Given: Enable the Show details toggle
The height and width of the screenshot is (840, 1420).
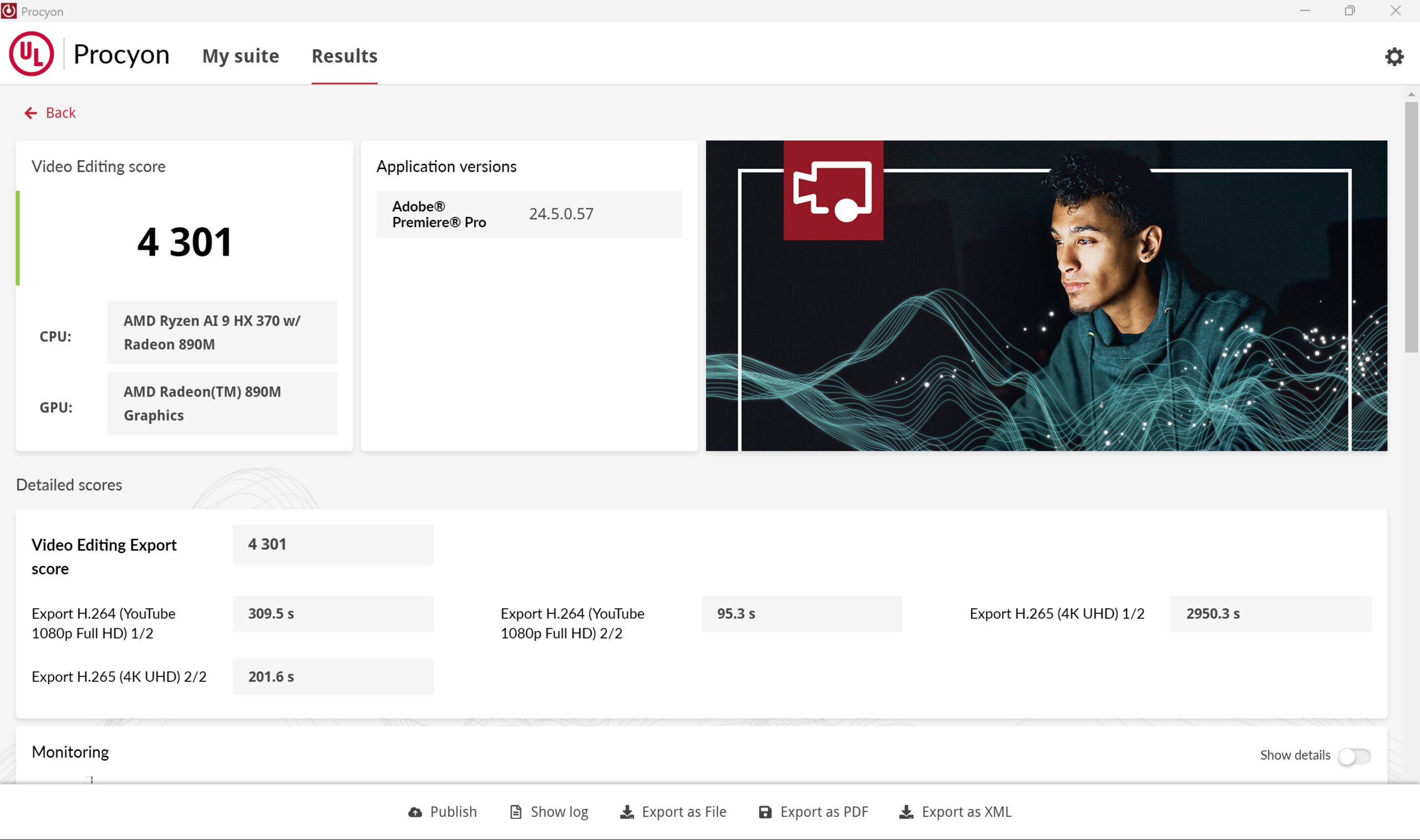Looking at the screenshot, I should (1354, 756).
